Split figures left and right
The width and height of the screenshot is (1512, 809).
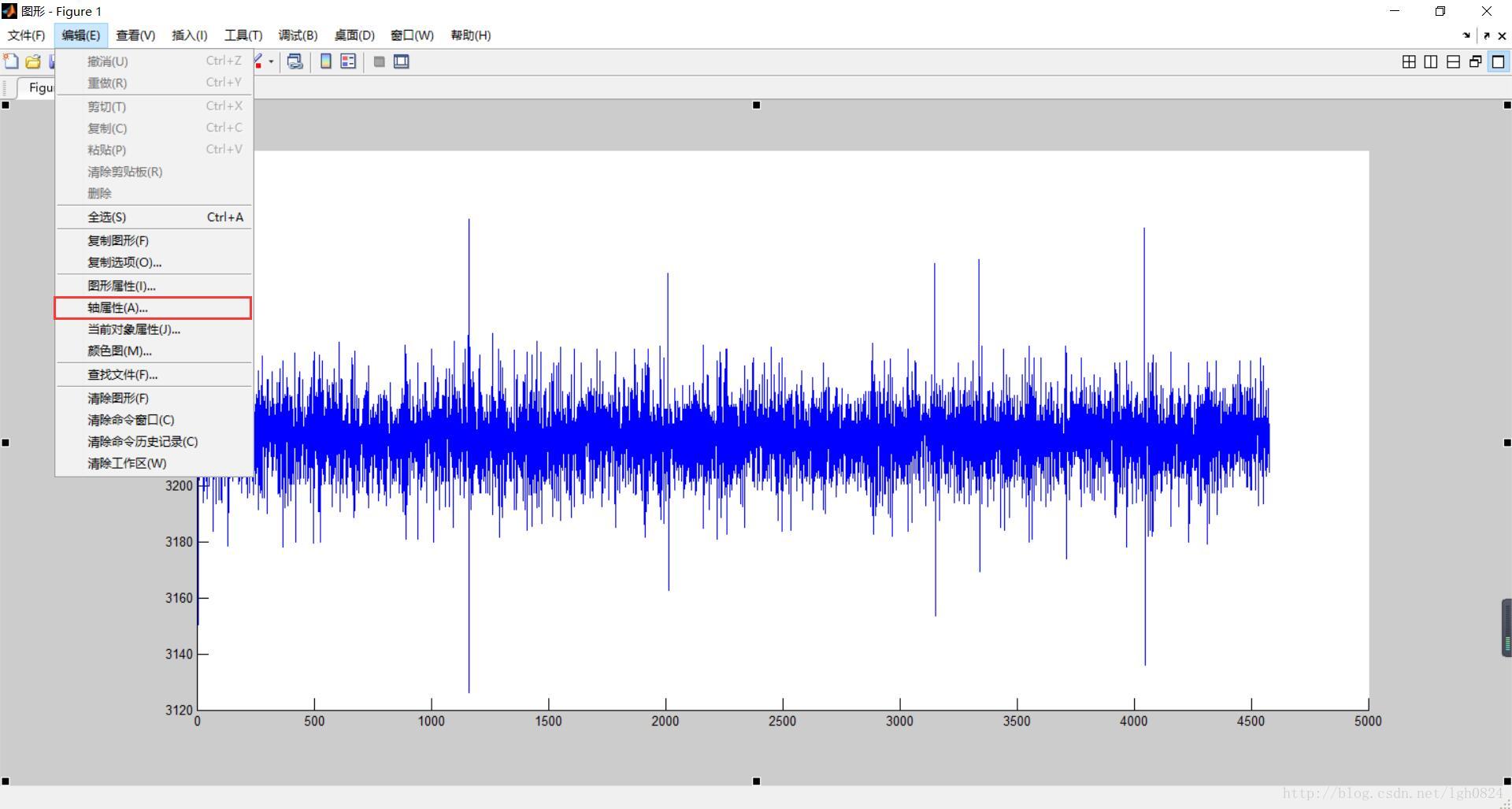coord(1431,61)
